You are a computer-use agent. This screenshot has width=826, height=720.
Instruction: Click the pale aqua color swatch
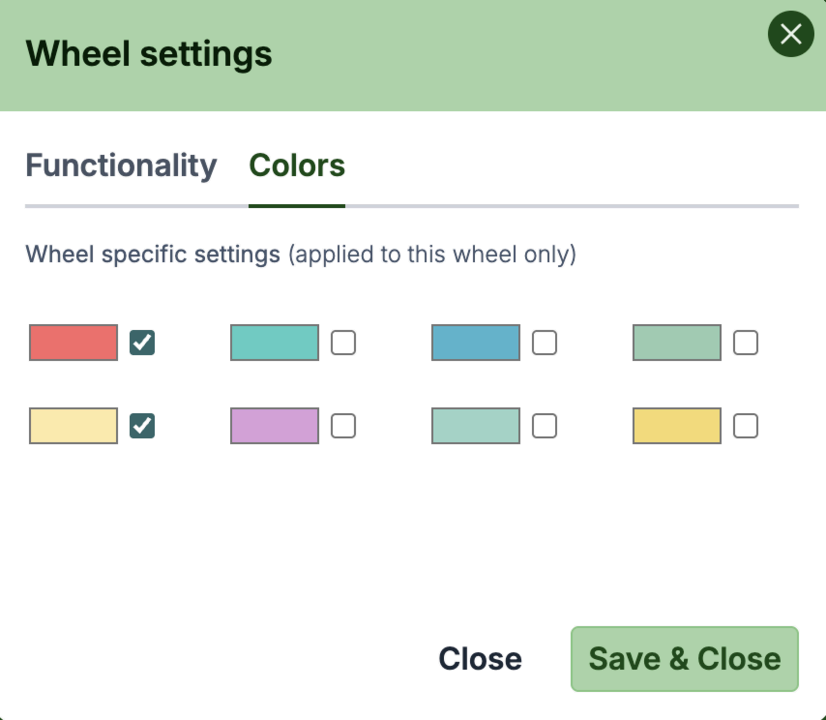(x=475, y=426)
